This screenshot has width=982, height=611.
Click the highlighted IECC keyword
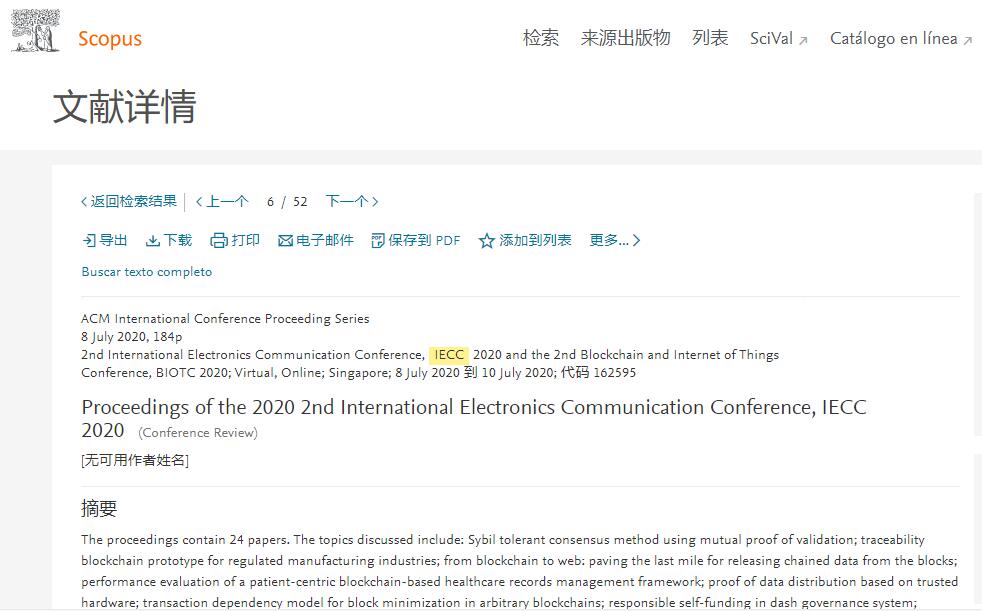click(x=449, y=355)
